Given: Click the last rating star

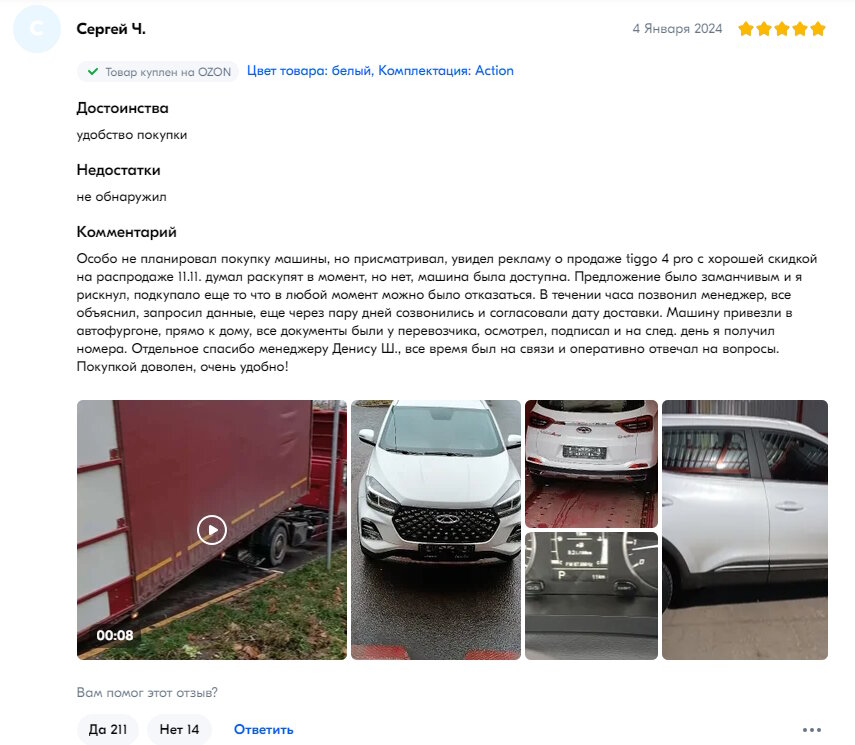Looking at the screenshot, I should 817,29.
